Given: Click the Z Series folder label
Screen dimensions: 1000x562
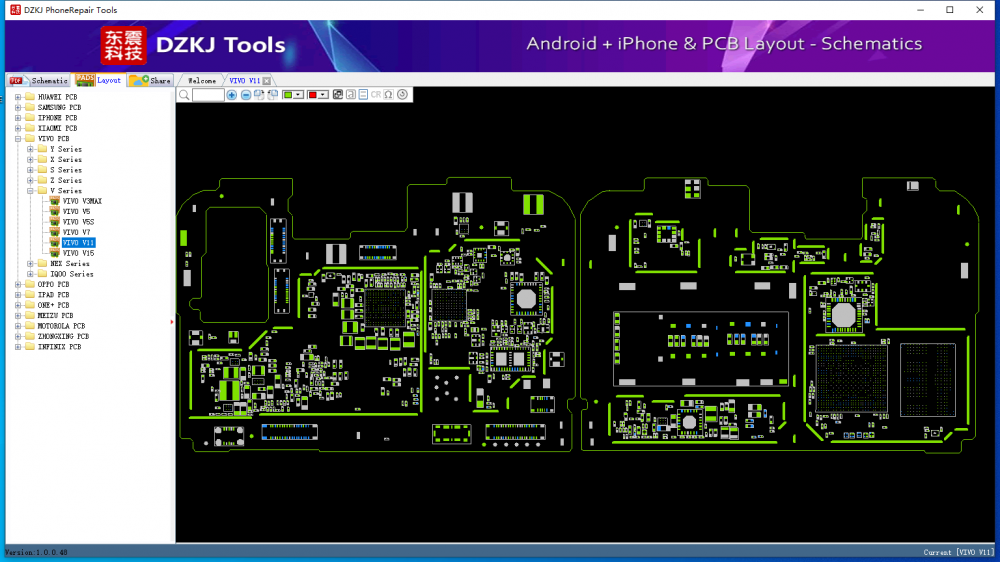Looking at the screenshot, I should pos(66,181).
